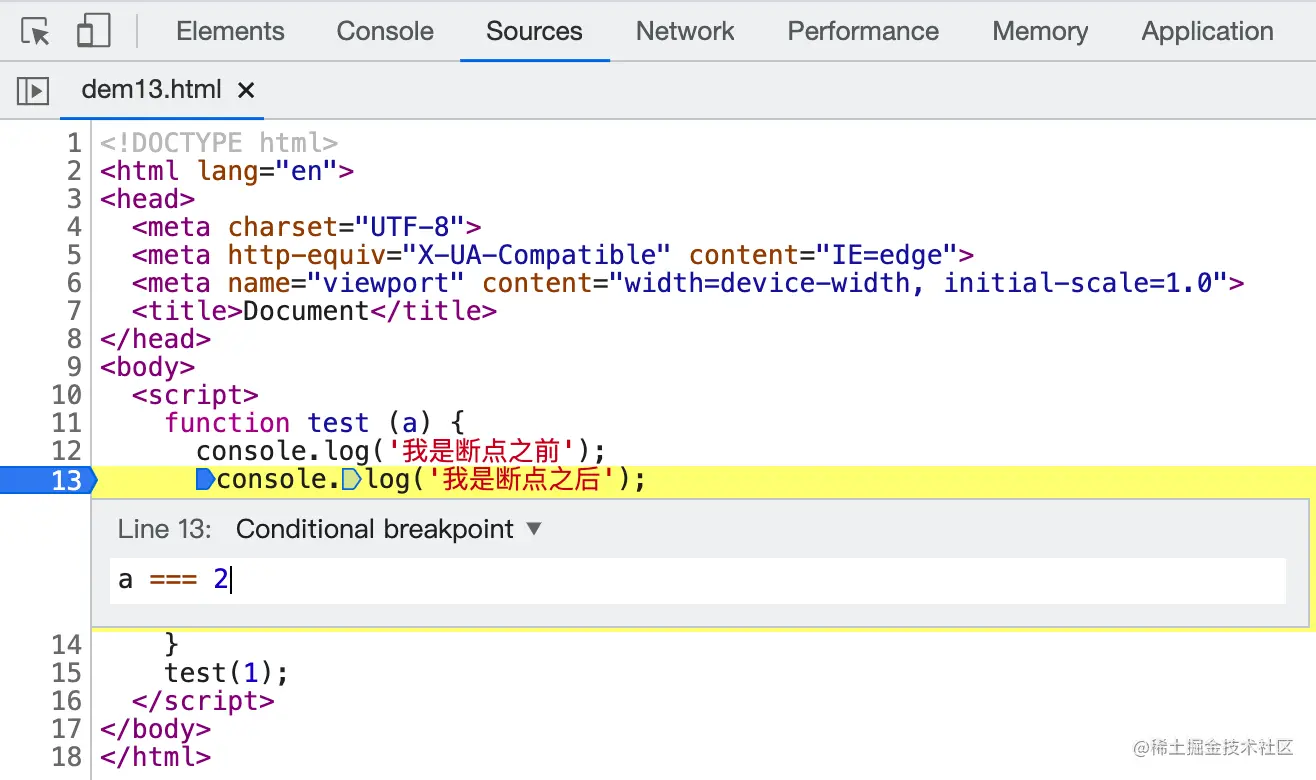Screen dimensions: 1316x780
Task: Click the '<title>Document</title>' line
Action: click(x=314, y=311)
